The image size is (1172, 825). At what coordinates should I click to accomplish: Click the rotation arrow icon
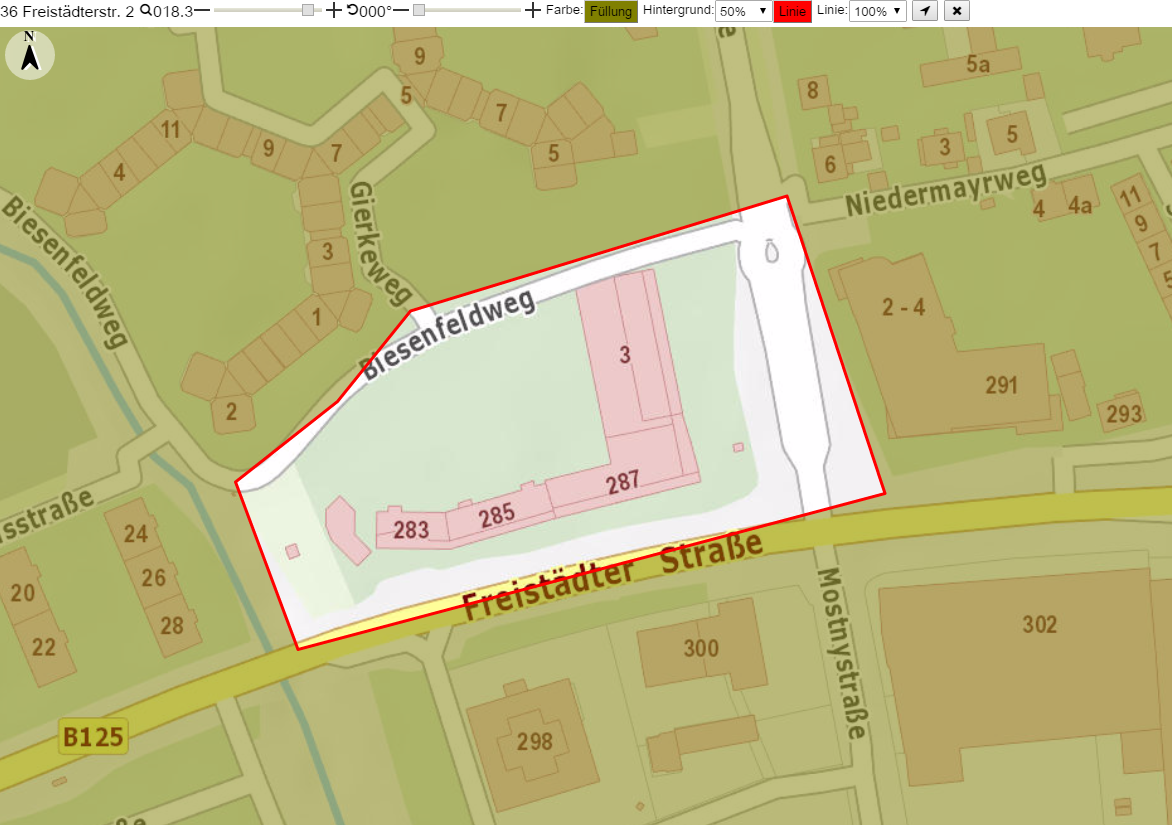[352, 10]
